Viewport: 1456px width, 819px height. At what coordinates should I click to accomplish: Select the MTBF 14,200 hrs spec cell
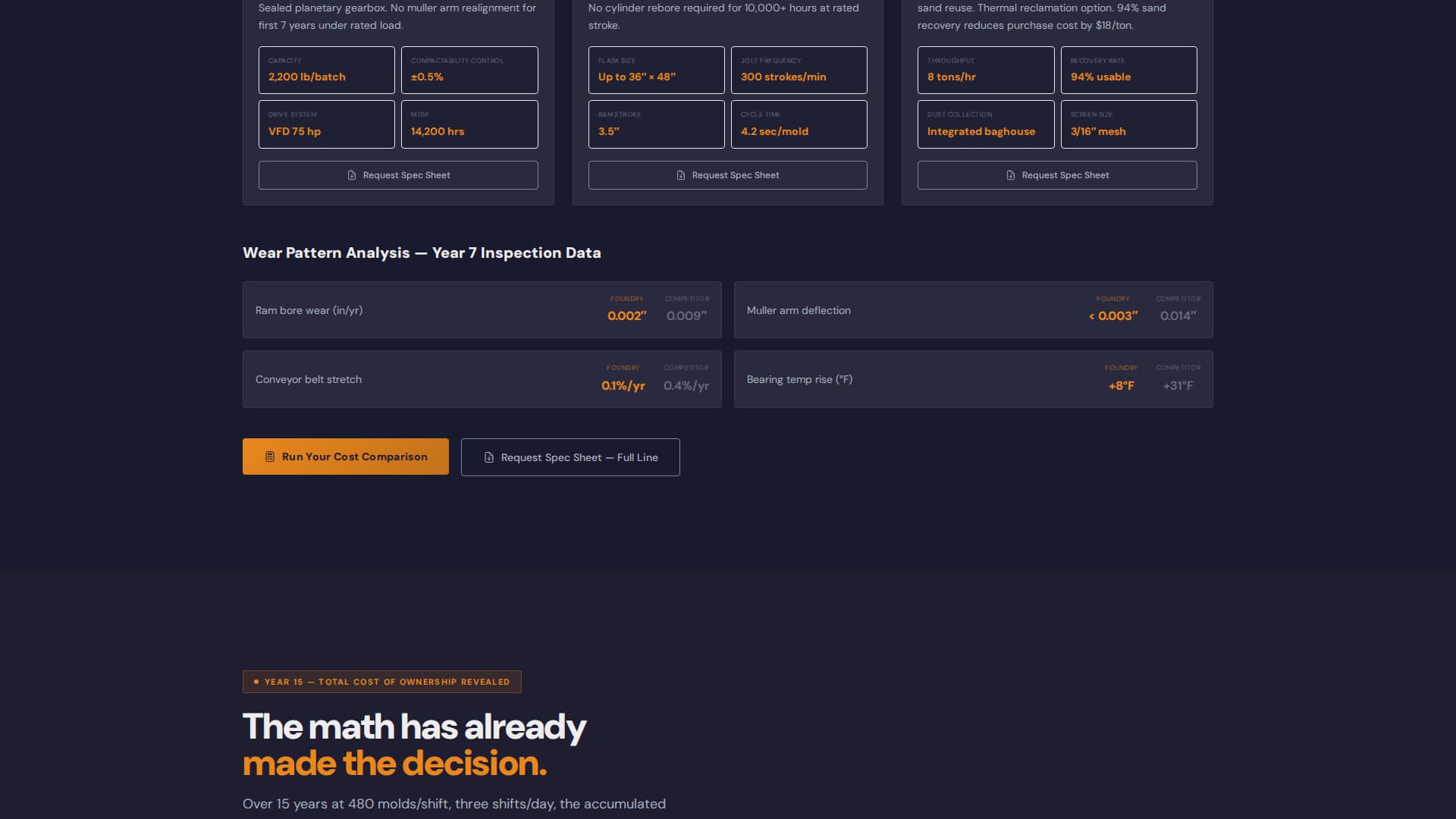pyautogui.click(x=469, y=124)
